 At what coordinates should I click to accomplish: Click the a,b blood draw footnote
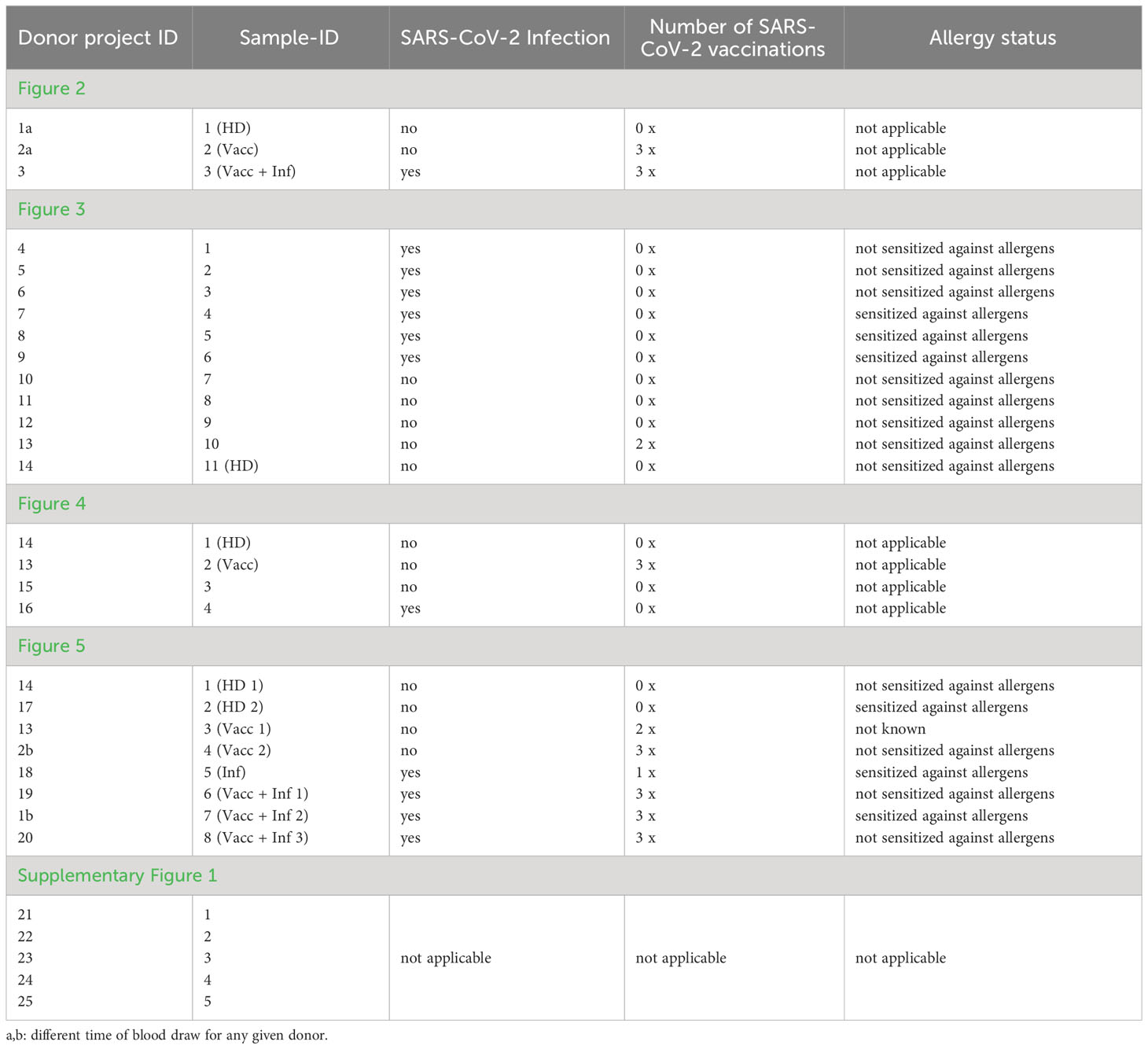[x=167, y=1036]
